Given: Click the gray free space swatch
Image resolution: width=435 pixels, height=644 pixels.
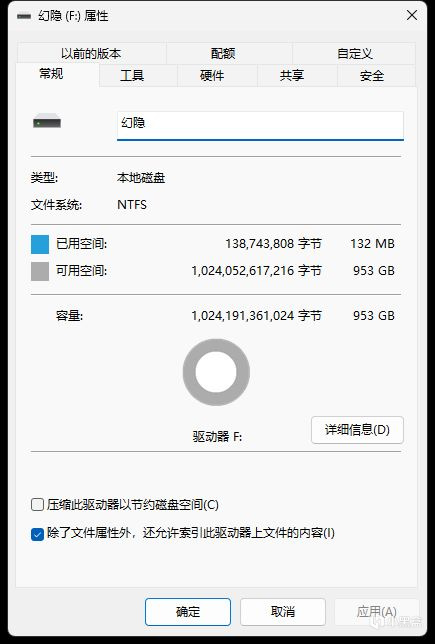Looking at the screenshot, I should click(x=40, y=271).
